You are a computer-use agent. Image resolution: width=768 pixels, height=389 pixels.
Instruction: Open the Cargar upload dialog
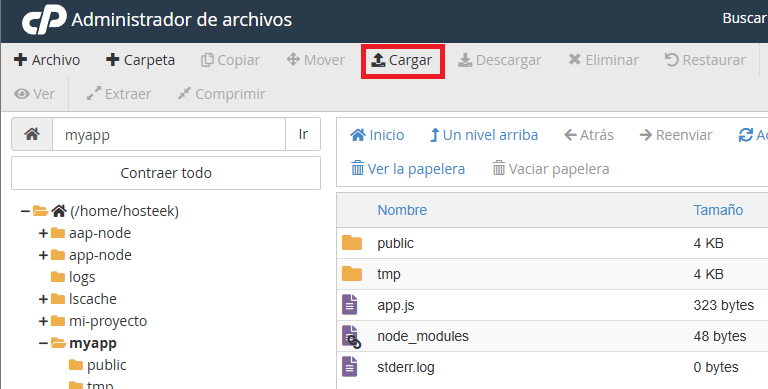[402, 60]
